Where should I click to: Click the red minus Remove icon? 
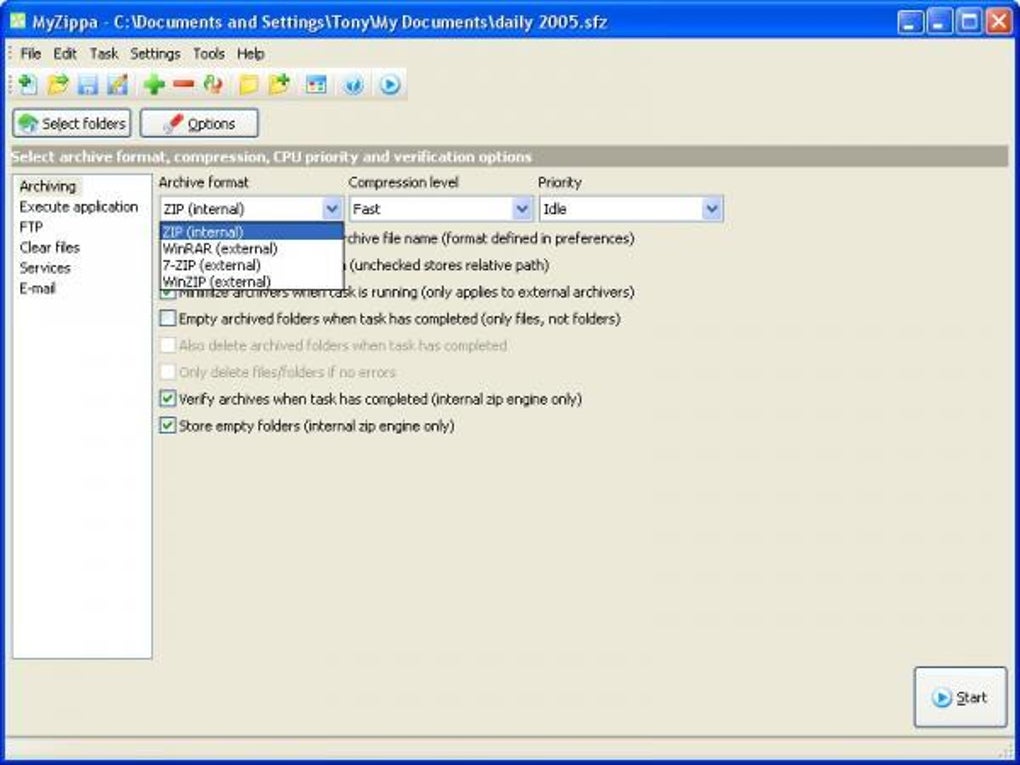pos(183,84)
